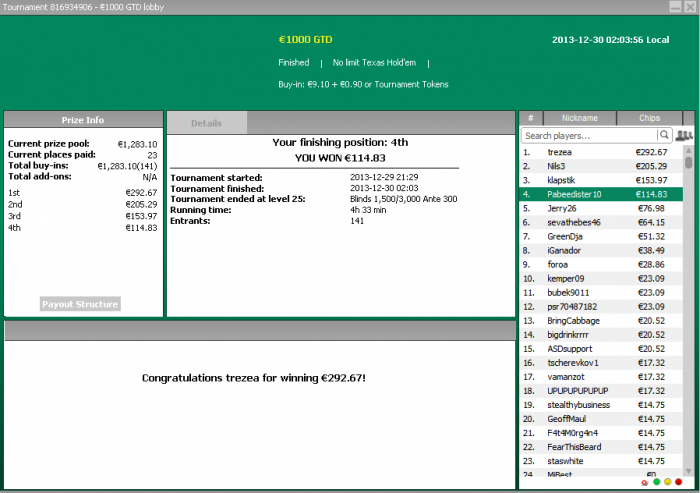700x493 pixels.
Task: Focus the Search players input field
Action: 588,135
